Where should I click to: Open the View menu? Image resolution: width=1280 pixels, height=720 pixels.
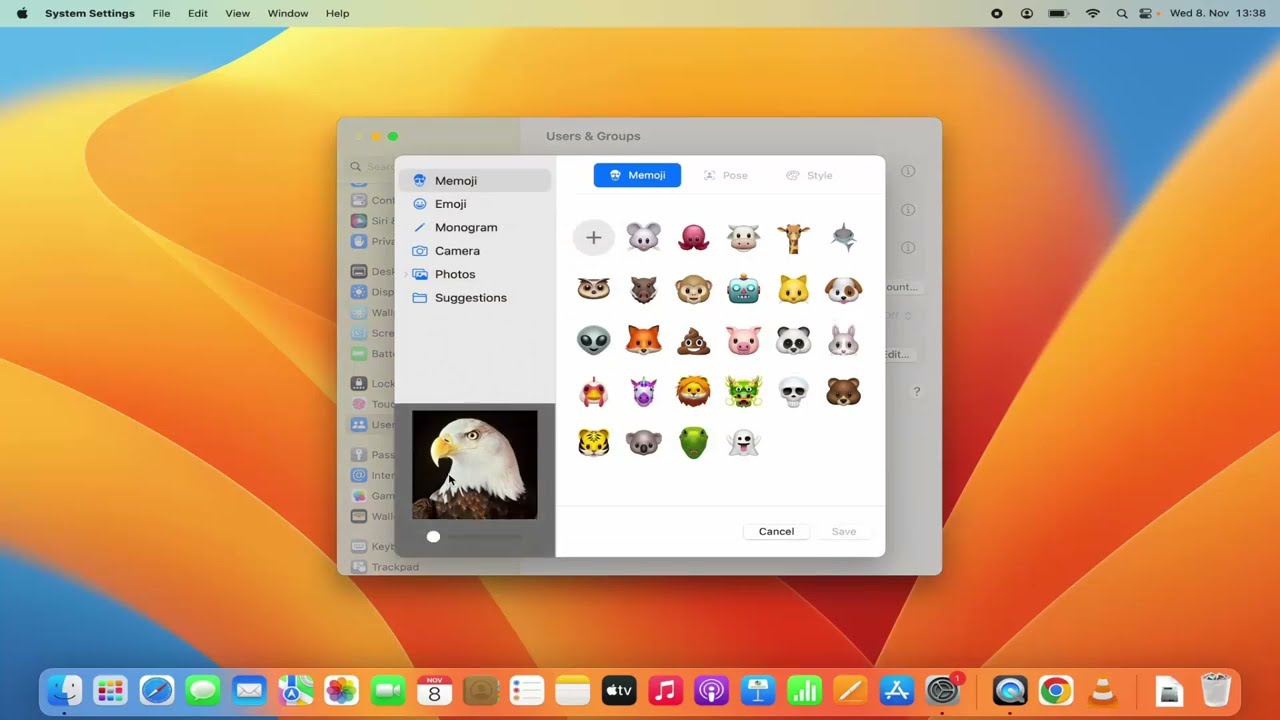(x=237, y=13)
